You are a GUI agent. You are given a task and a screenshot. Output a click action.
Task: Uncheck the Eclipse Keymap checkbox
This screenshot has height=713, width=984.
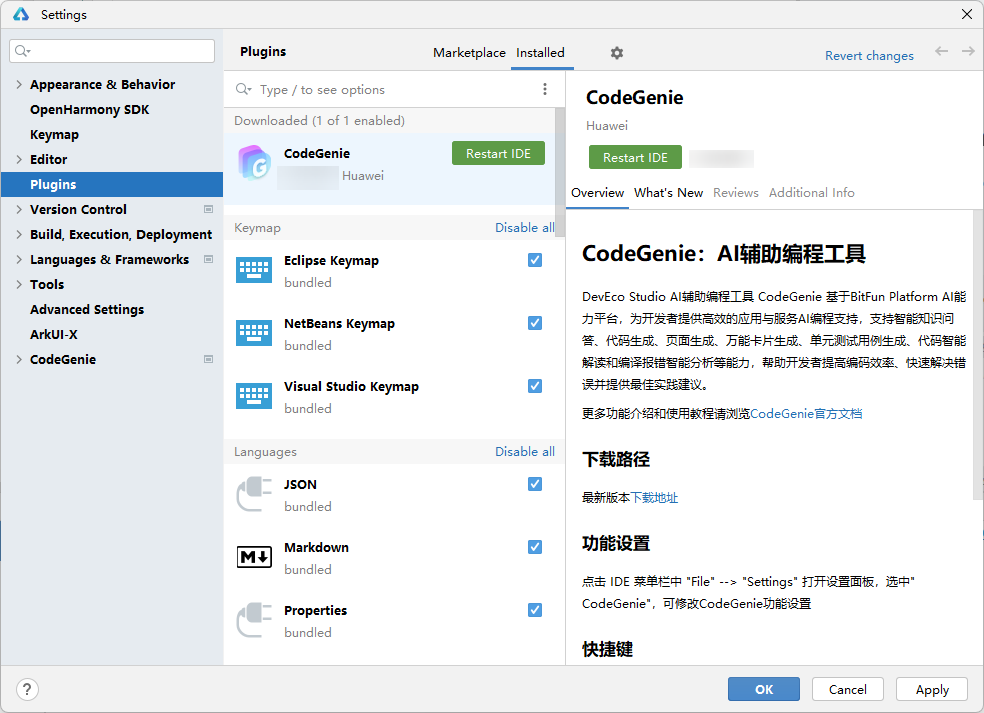[535, 260]
